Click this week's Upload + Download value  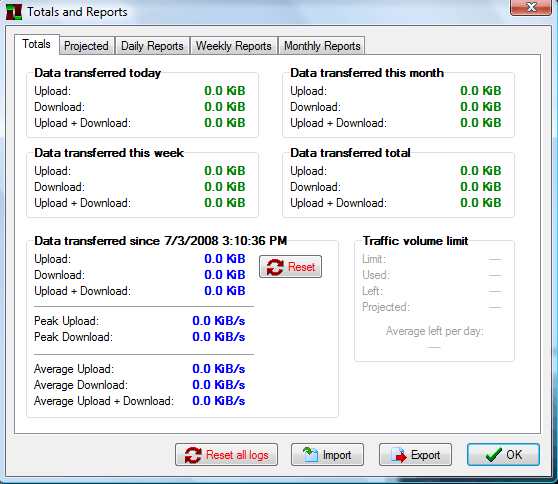pos(225,203)
